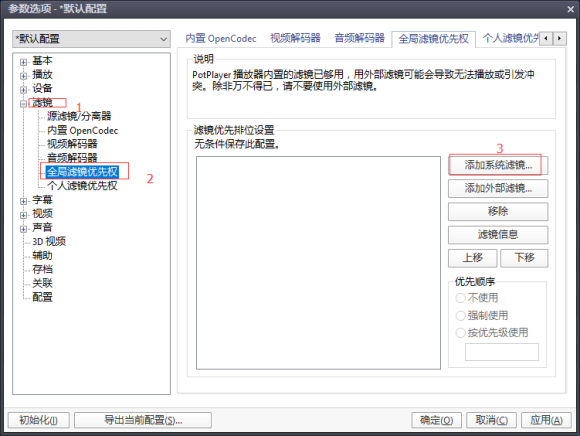Expand the 播放 tree node
Viewport: 580px width, 436px height.
tap(23, 76)
